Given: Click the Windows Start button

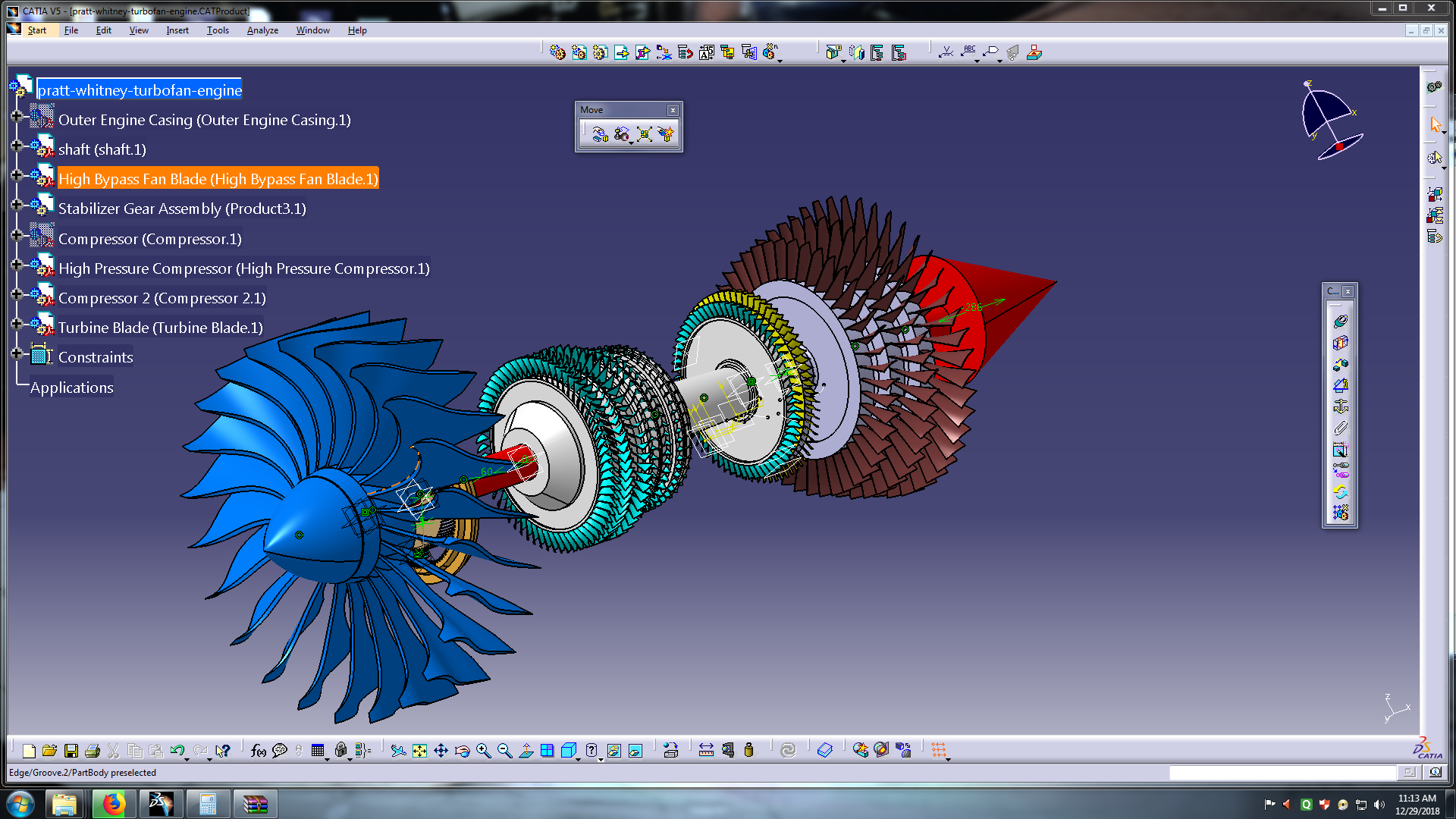Looking at the screenshot, I should pos(20,804).
